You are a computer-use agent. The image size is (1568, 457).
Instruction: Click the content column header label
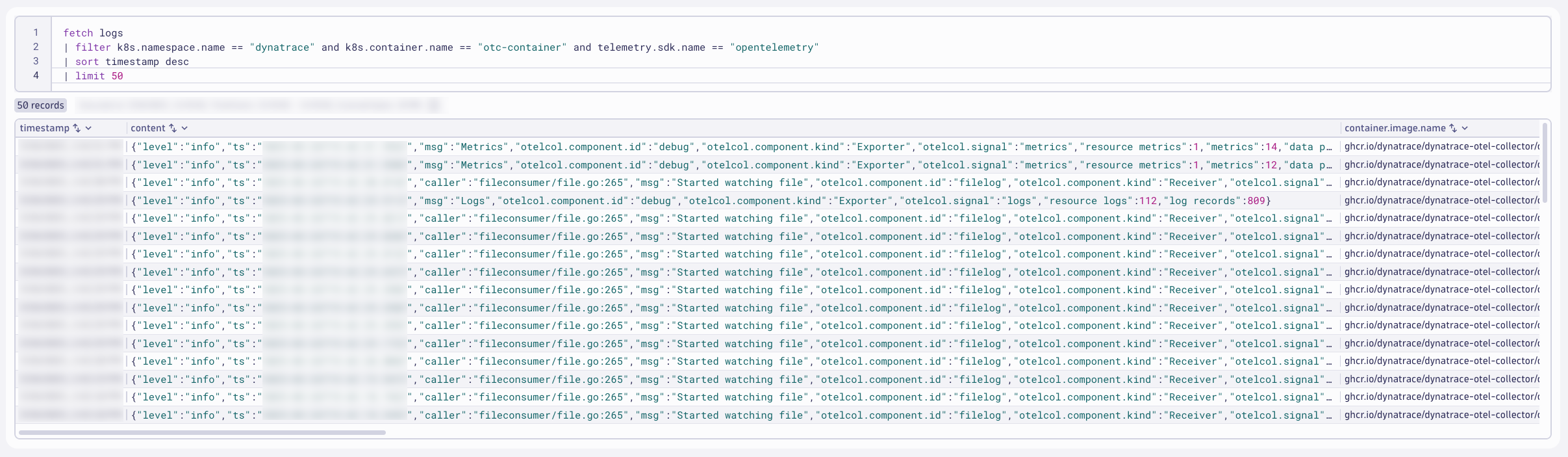148,128
